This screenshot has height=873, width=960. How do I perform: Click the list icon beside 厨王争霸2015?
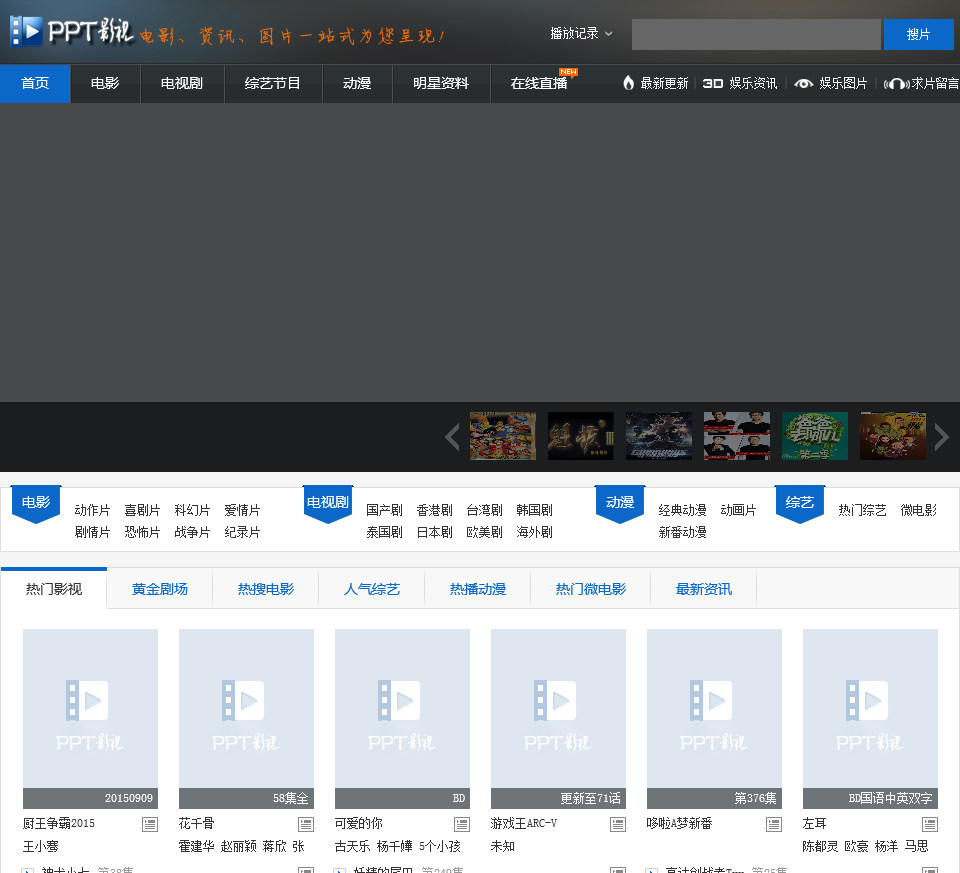(x=150, y=824)
